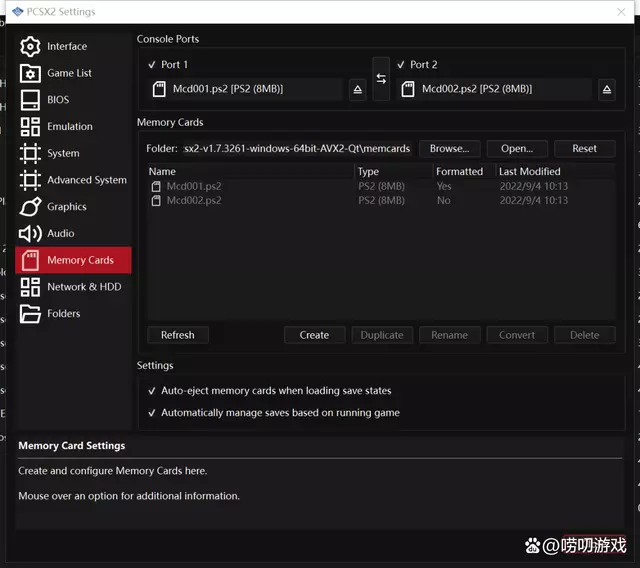
Task: Click the Rename button
Action: point(450,335)
